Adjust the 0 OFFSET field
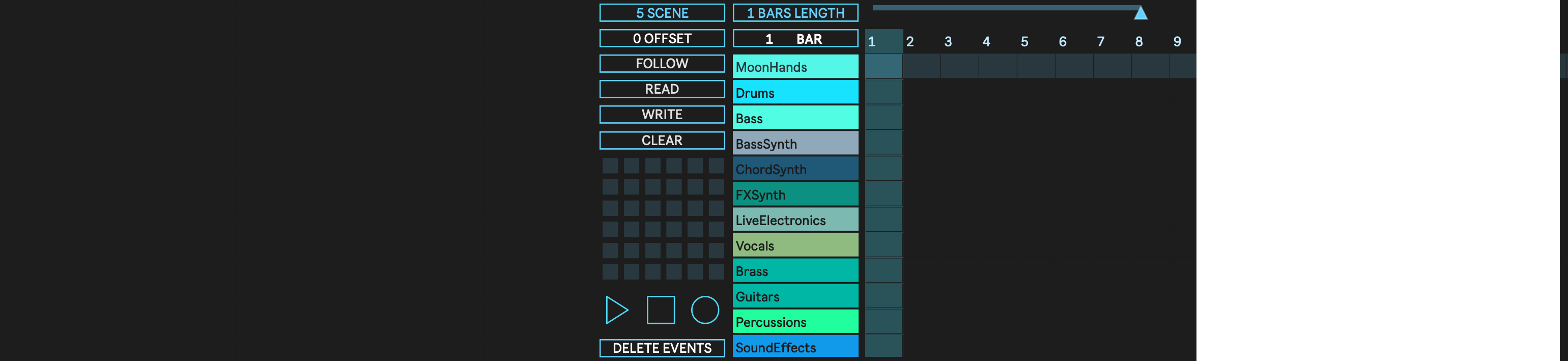Viewport: 1568px width, 361px height. coord(662,38)
